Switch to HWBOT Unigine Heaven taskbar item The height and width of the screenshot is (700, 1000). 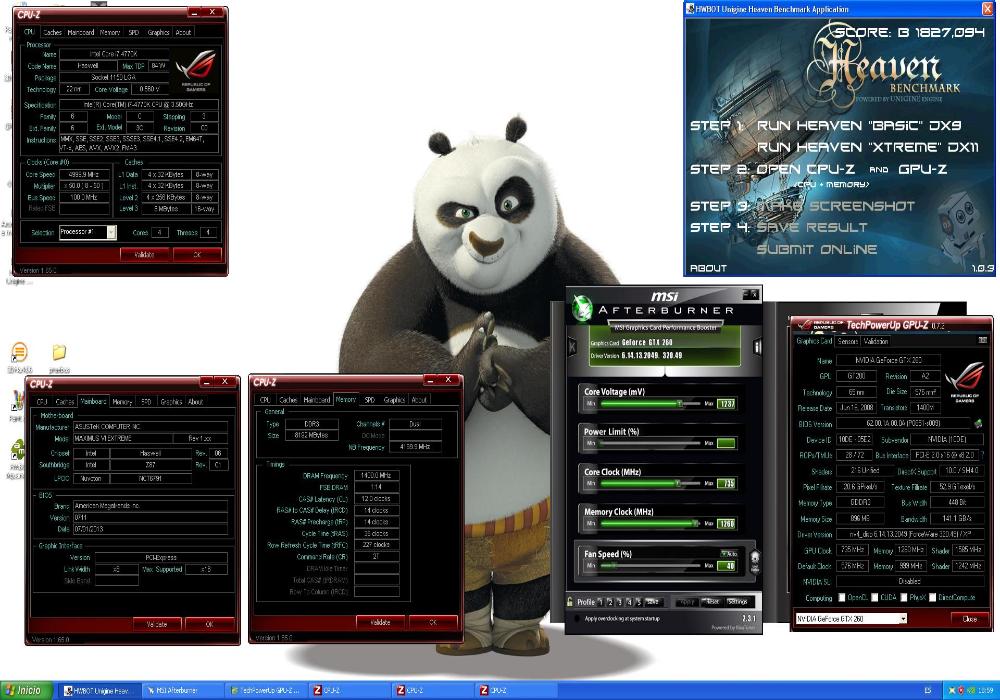tap(98, 690)
